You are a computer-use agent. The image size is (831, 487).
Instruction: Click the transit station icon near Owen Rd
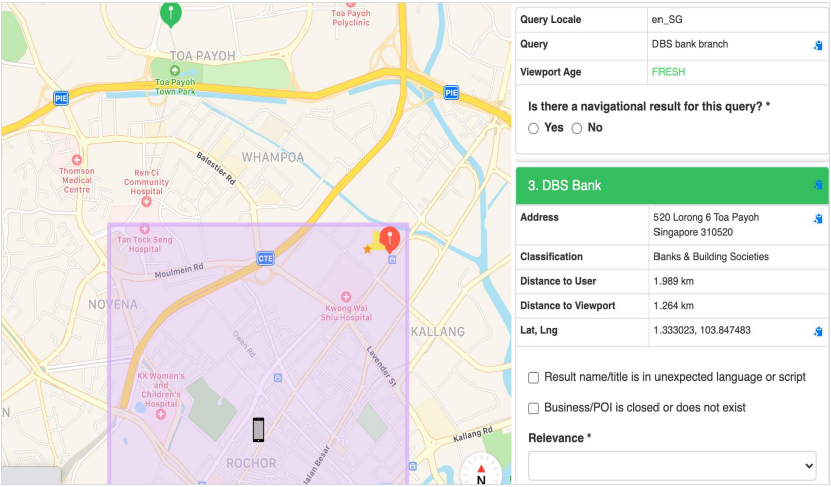[278, 378]
